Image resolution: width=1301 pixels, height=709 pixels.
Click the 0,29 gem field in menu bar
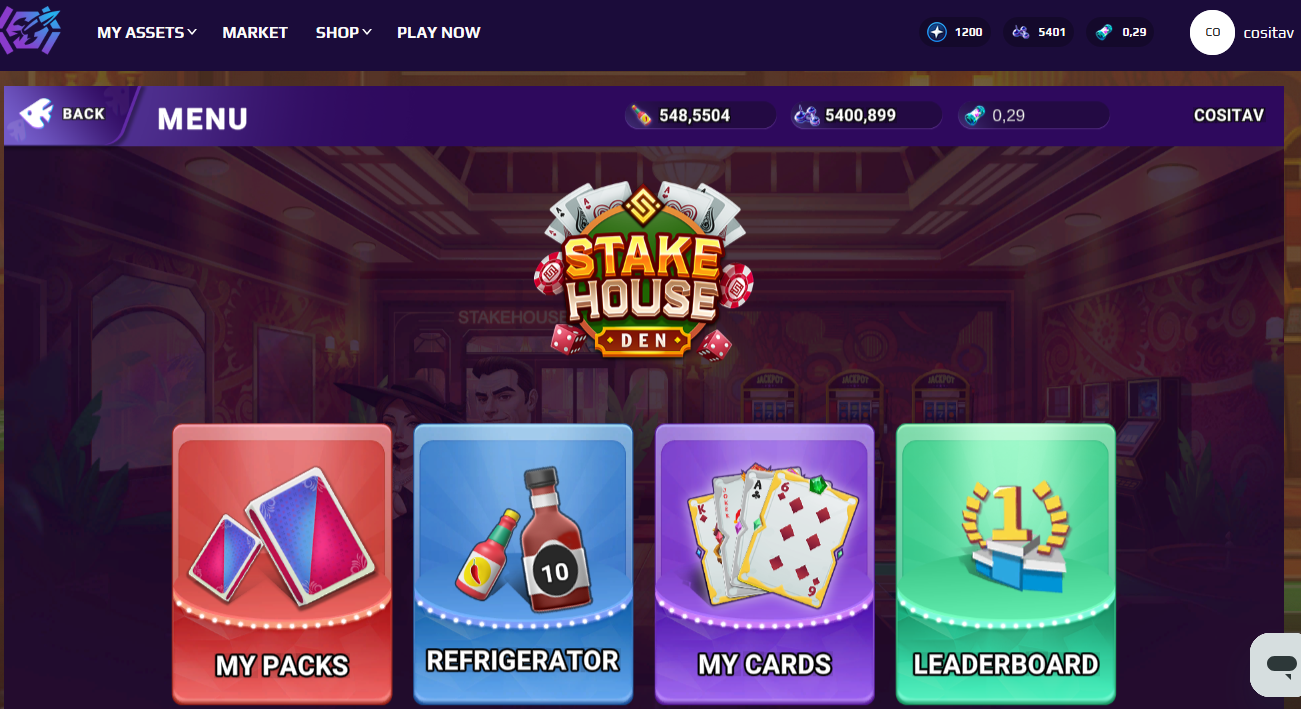pyautogui.click(x=1034, y=116)
